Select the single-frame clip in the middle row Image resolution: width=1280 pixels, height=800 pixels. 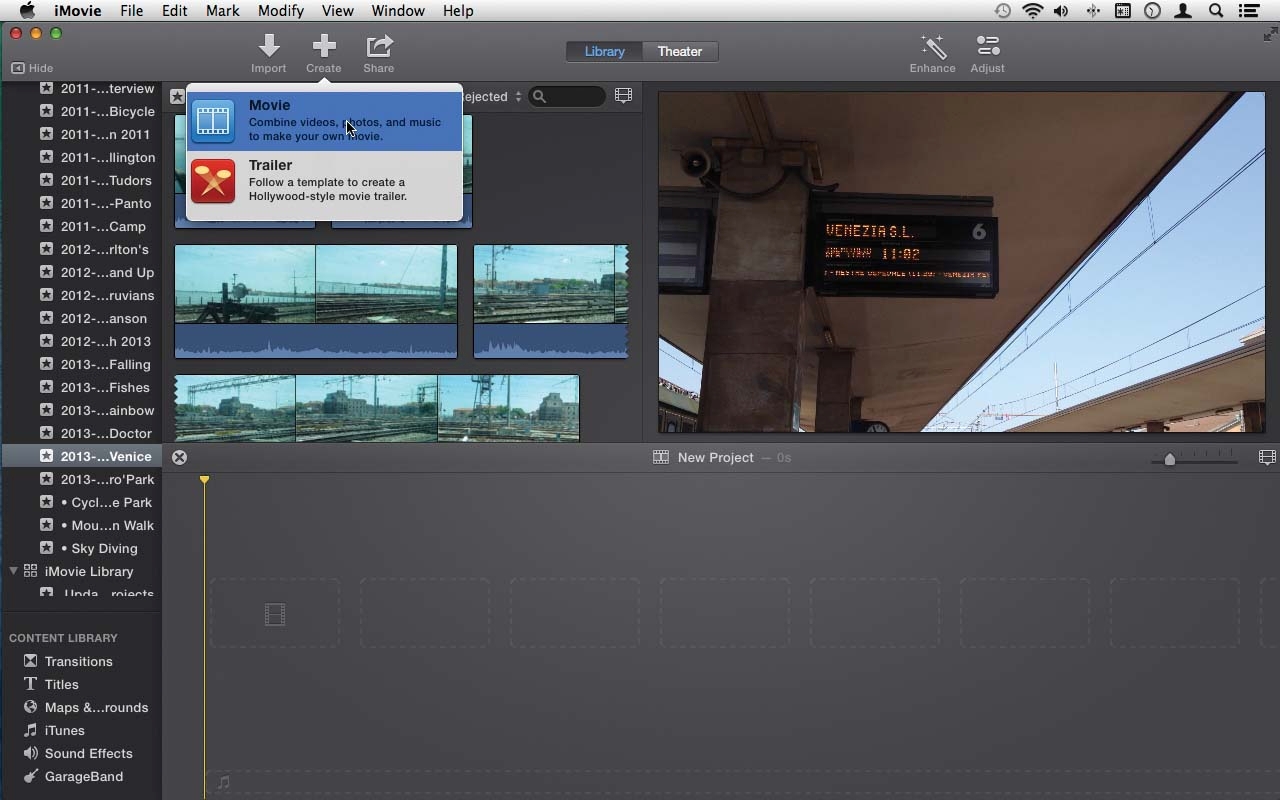[x=551, y=301]
